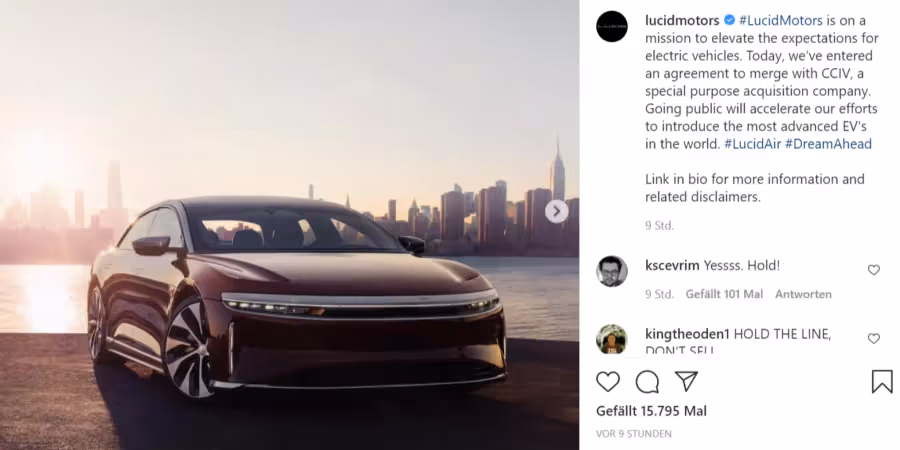The image size is (900, 450).
Task: Open kscevrim's avatar
Action: [x=611, y=271]
